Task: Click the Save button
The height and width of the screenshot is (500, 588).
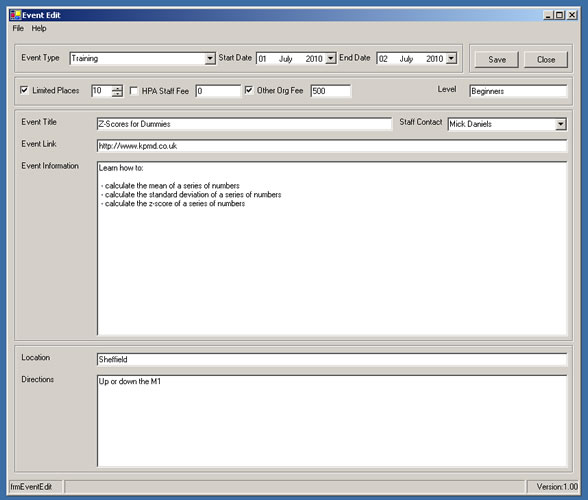Action: (x=497, y=59)
